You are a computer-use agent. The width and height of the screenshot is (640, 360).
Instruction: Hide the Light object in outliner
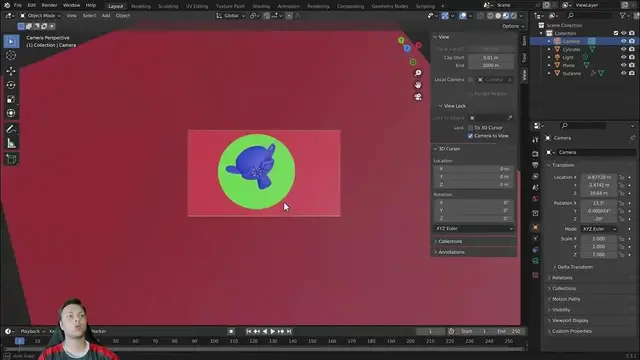click(x=623, y=57)
